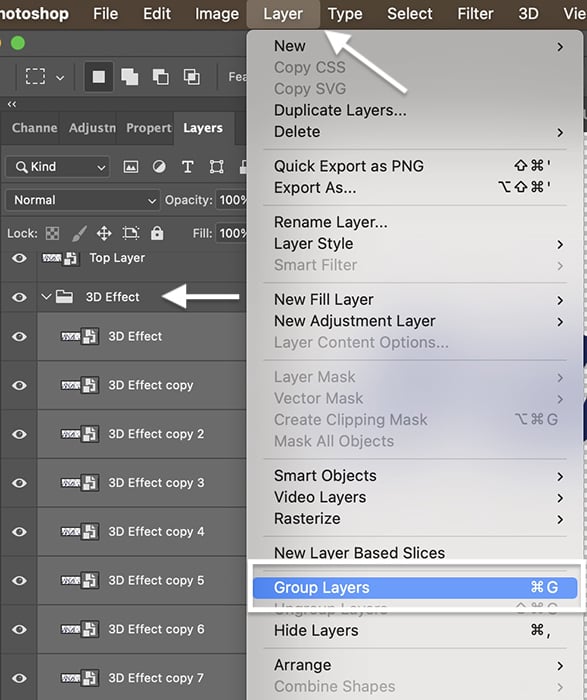This screenshot has height=700, width=587.
Task: Lock image pixels brush icon
Action: (79, 233)
